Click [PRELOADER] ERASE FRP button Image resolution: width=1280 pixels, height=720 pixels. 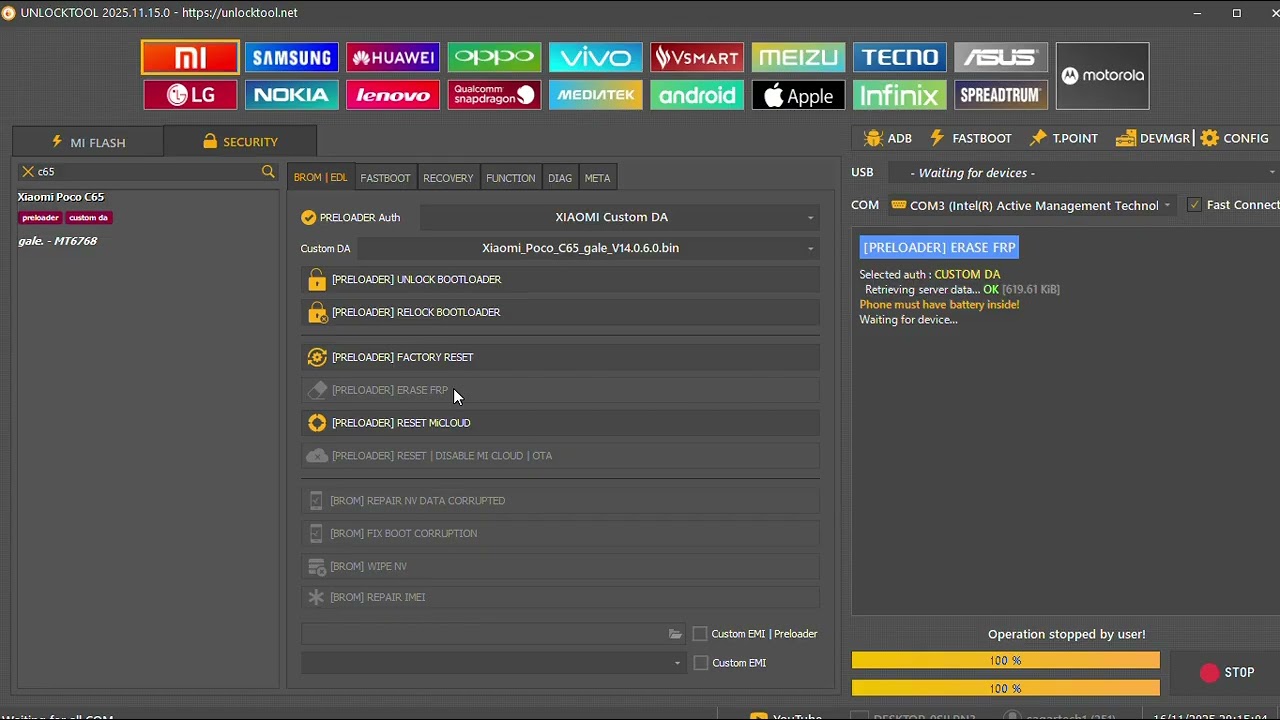[560, 390]
